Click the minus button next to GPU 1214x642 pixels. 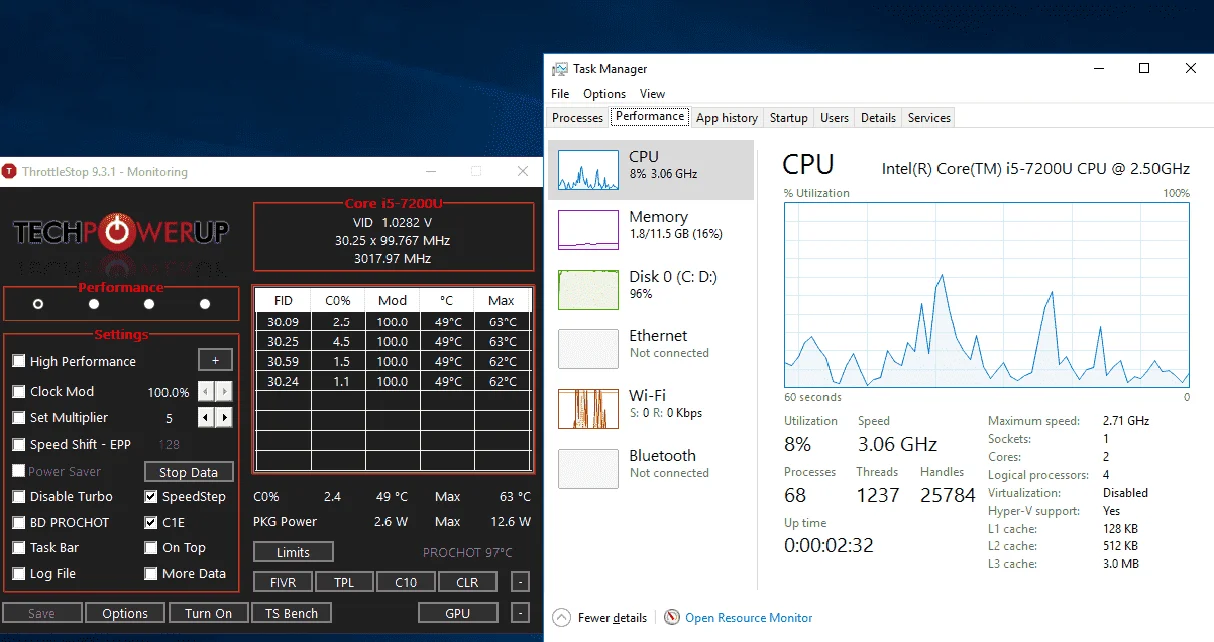coord(520,613)
